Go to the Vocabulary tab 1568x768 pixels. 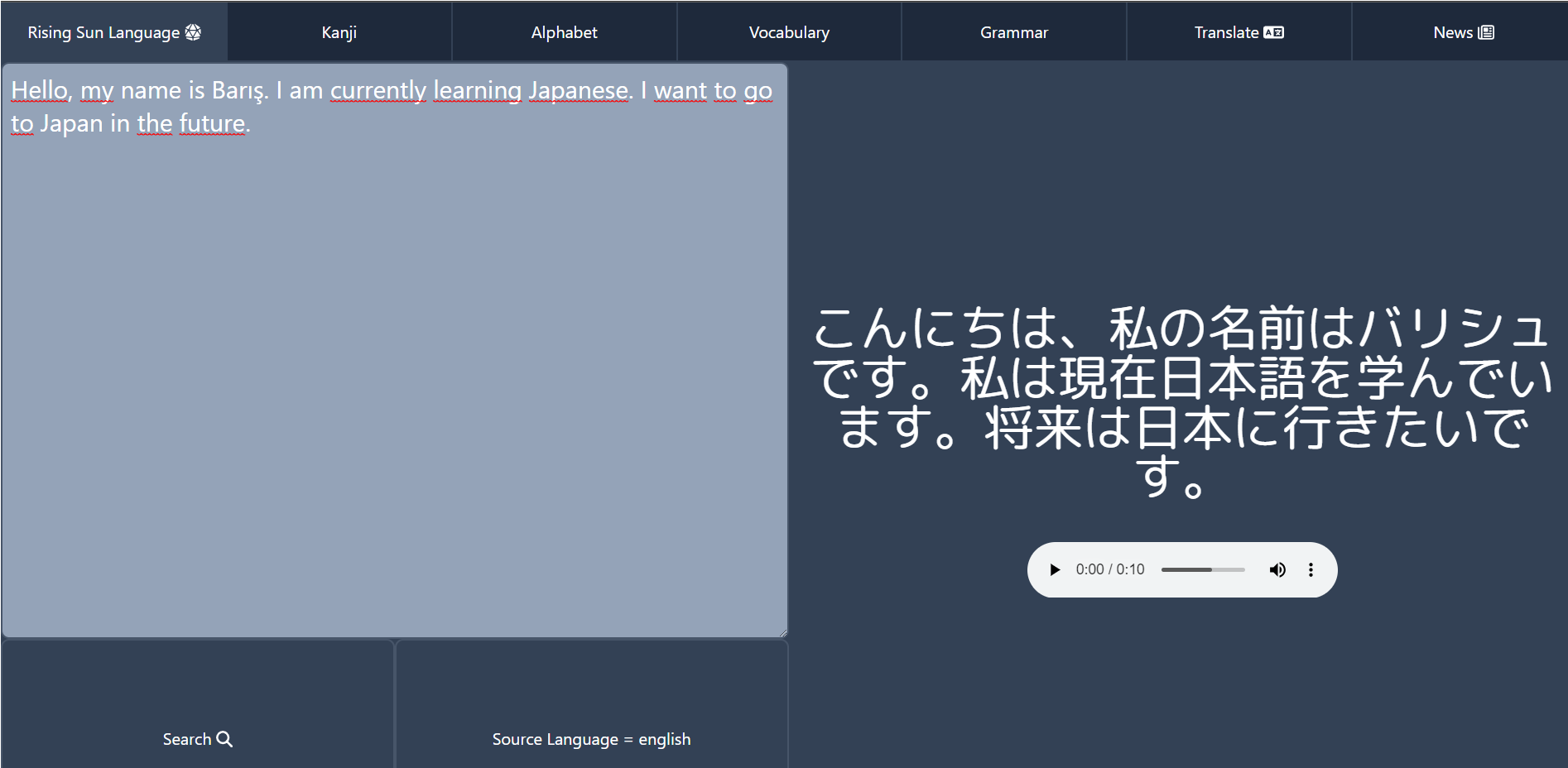pos(789,31)
